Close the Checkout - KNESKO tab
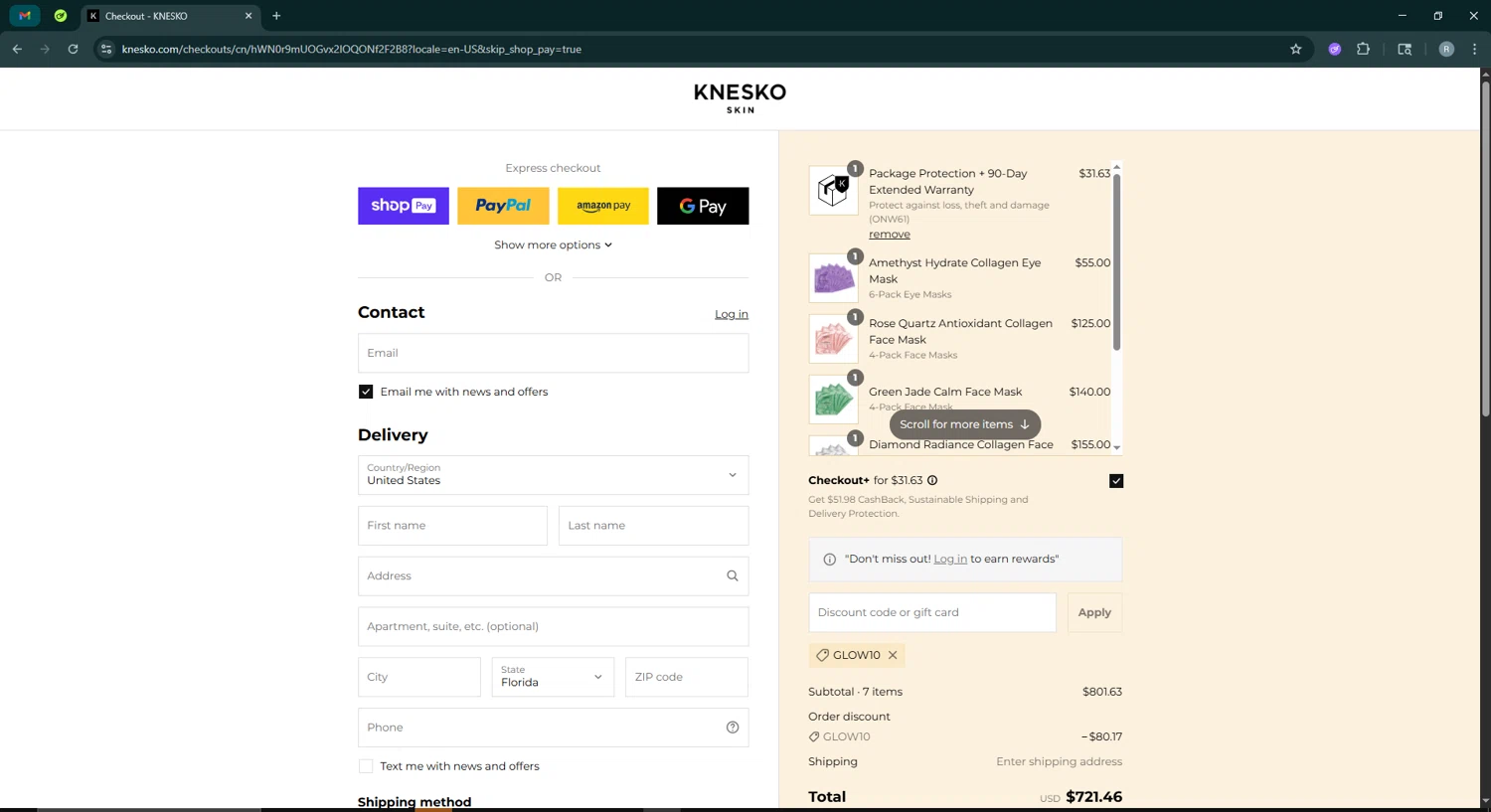The height and width of the screenshot is (812, 1491). pyautogui.click(x=248, y=16)
